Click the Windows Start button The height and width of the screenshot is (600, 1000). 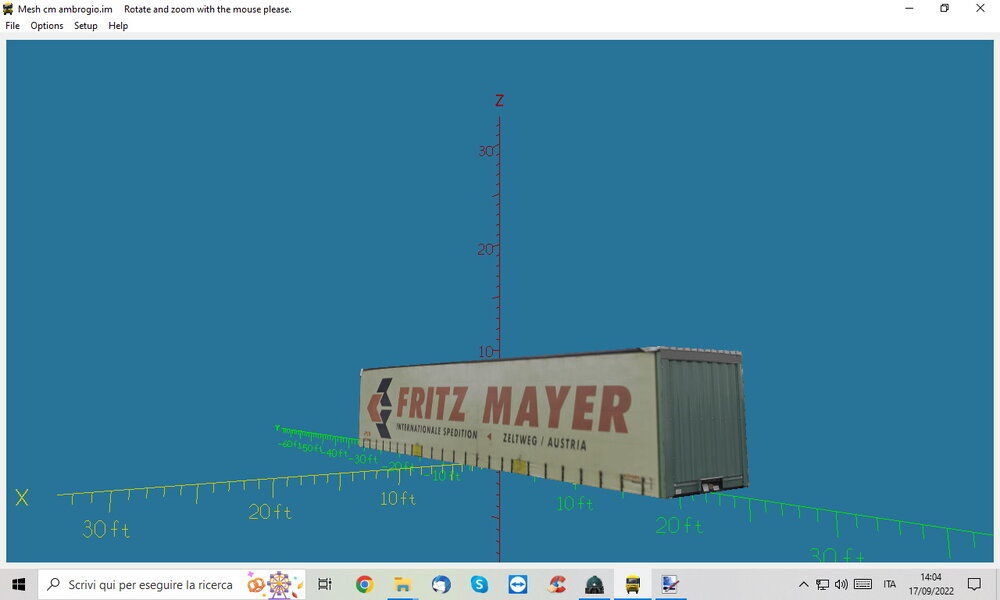18,584
